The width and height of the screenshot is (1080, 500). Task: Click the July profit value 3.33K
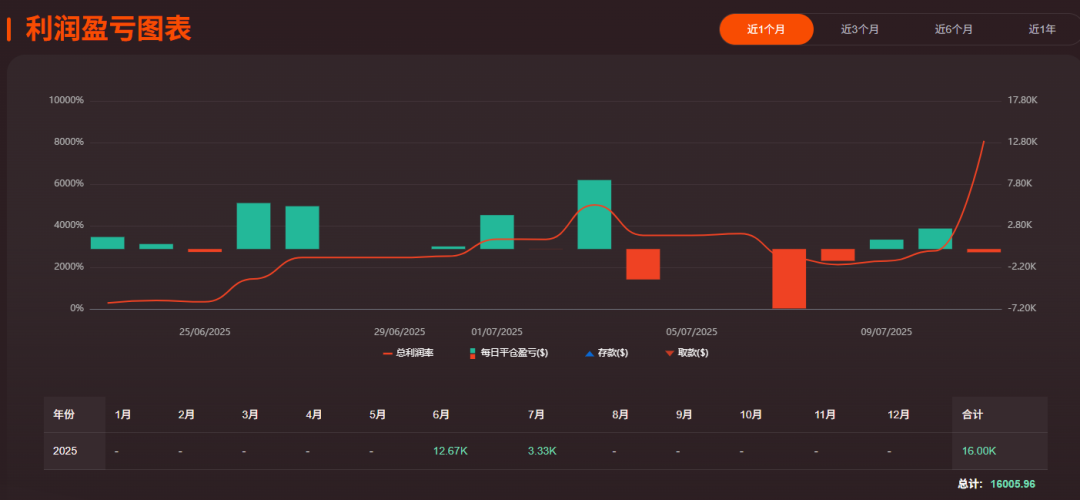[x=542, y=451]
